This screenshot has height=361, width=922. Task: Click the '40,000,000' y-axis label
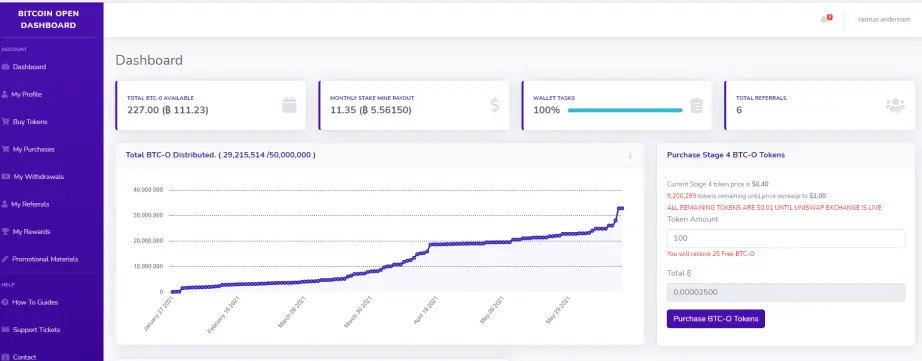coord(148,190)
